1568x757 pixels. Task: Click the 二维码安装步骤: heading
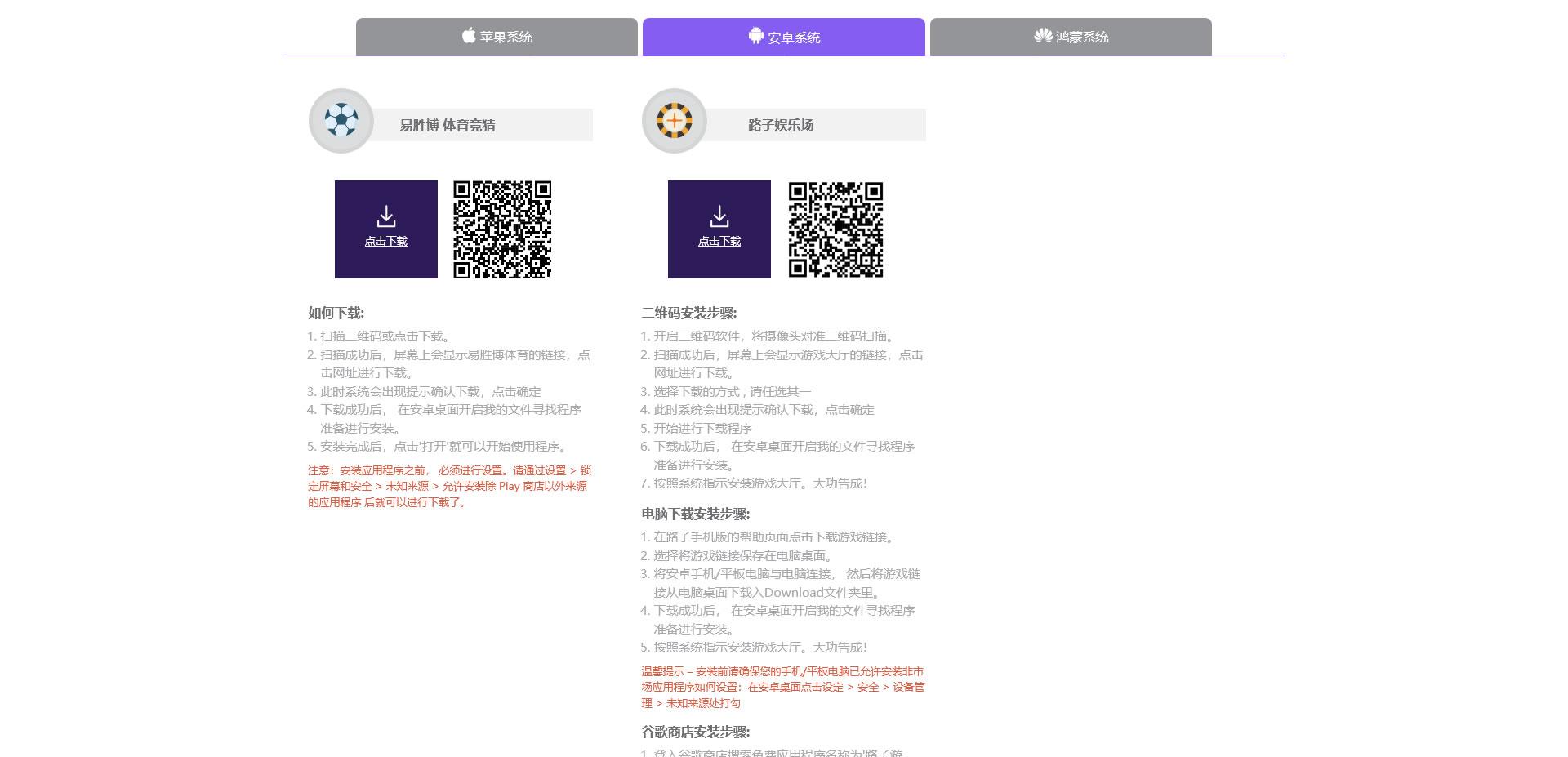689,313
